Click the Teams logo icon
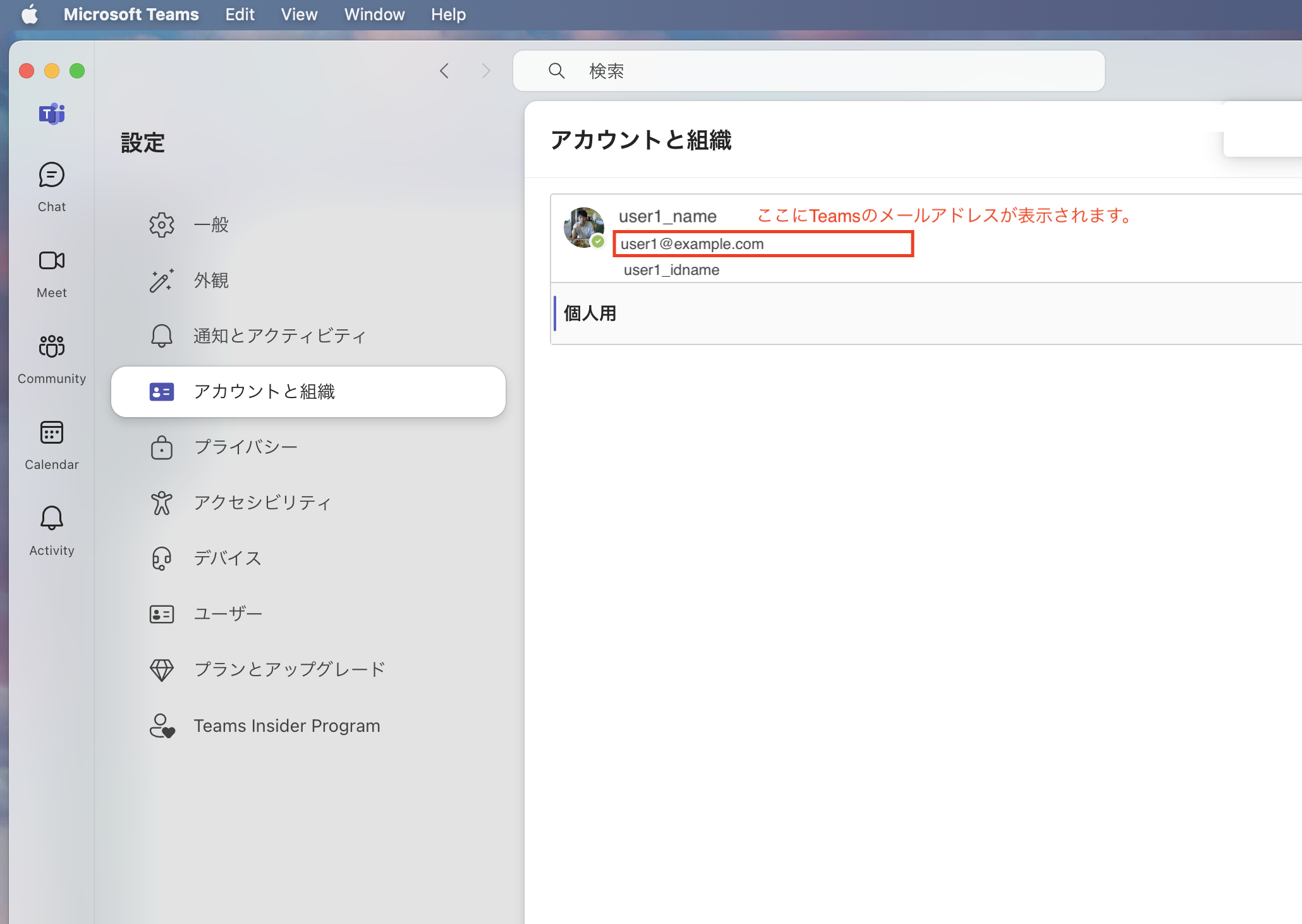The image size is (1302, 924). (x=52, y=114)
